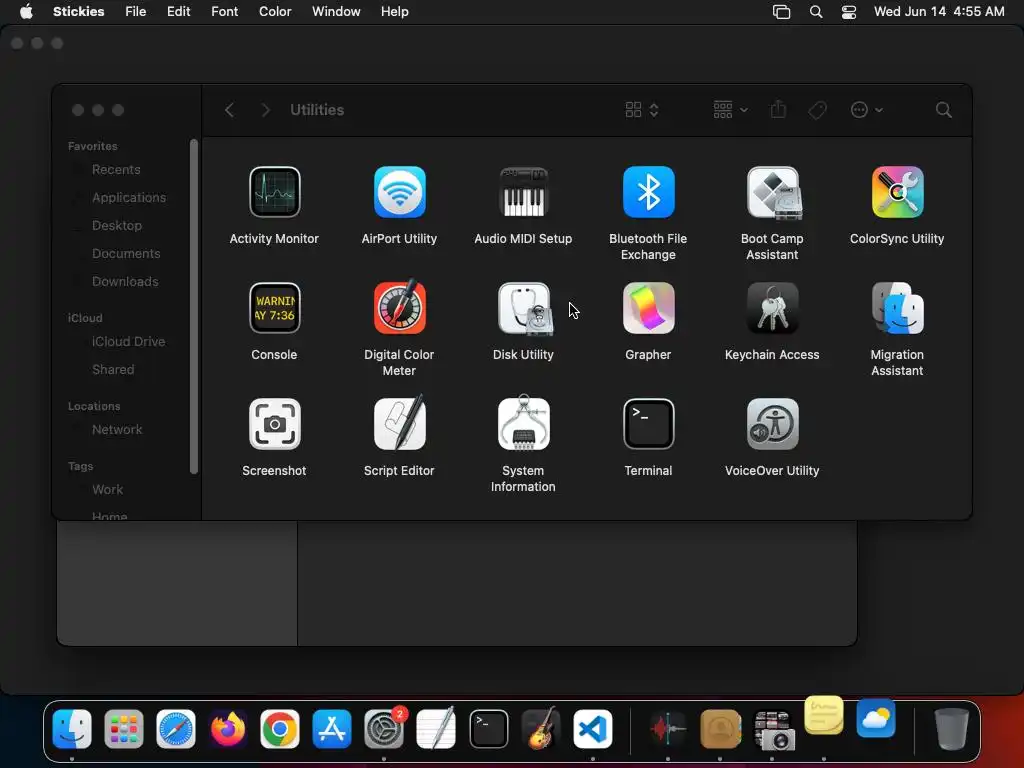
Task: Select ColorSync Utility icon
Action: click(897, 192)
